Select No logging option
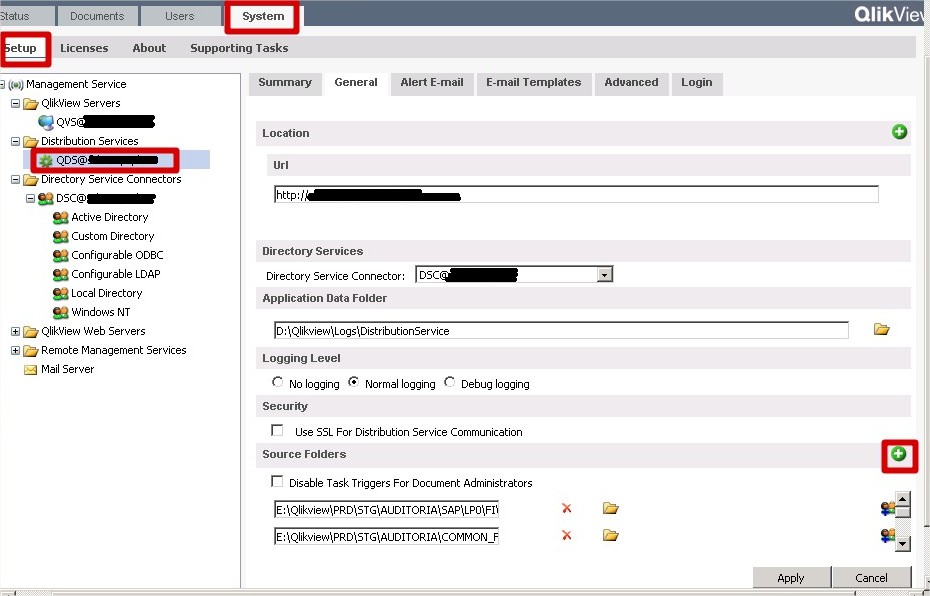 click(x=277, y=383)
